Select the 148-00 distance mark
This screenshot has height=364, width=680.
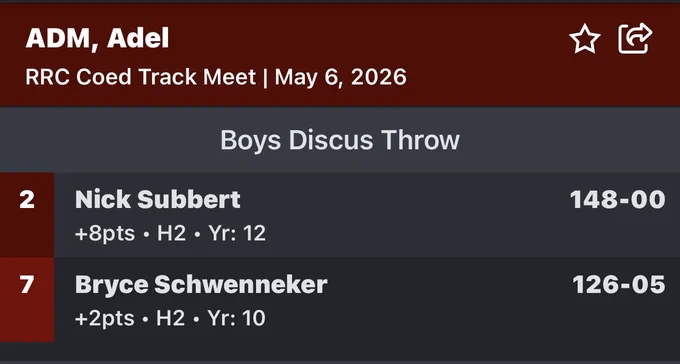click(x=618, y=200)
